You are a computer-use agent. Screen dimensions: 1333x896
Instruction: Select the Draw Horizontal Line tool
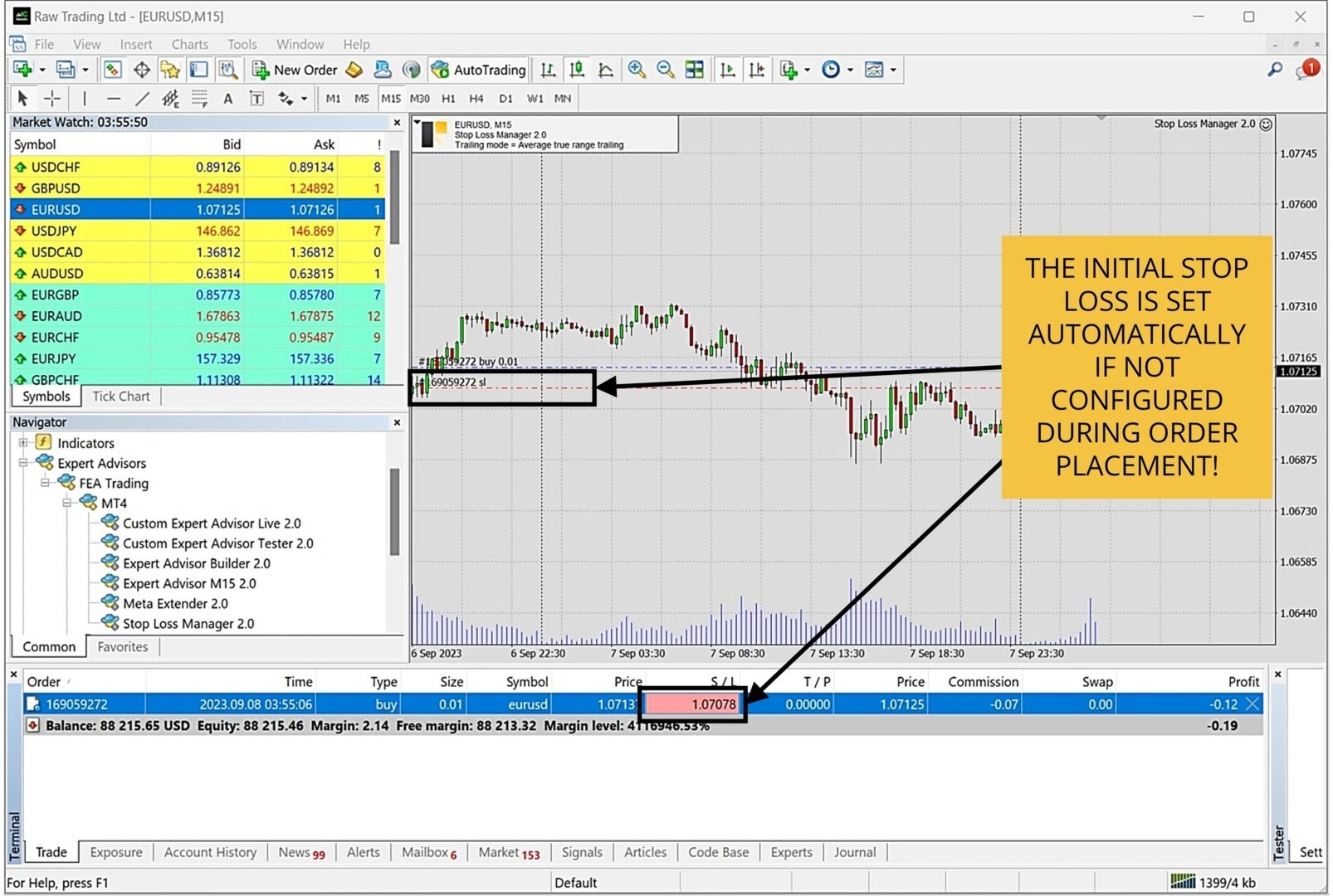point(114,99)
